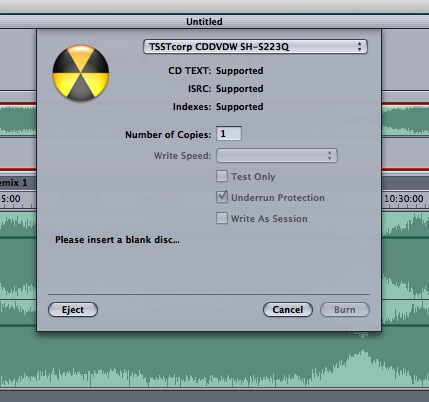Toggle the Underrun Protection checkbox

click(222, 197)
